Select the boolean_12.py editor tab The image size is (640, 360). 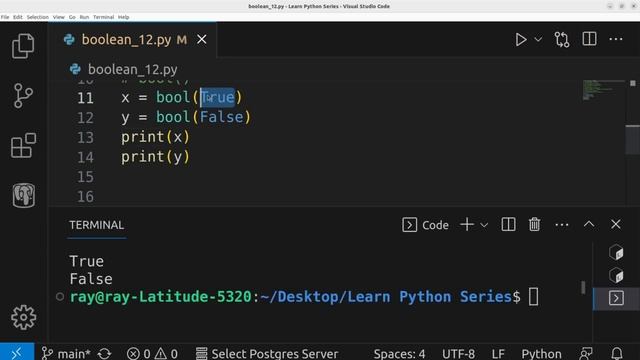click(x=133, y=40)
